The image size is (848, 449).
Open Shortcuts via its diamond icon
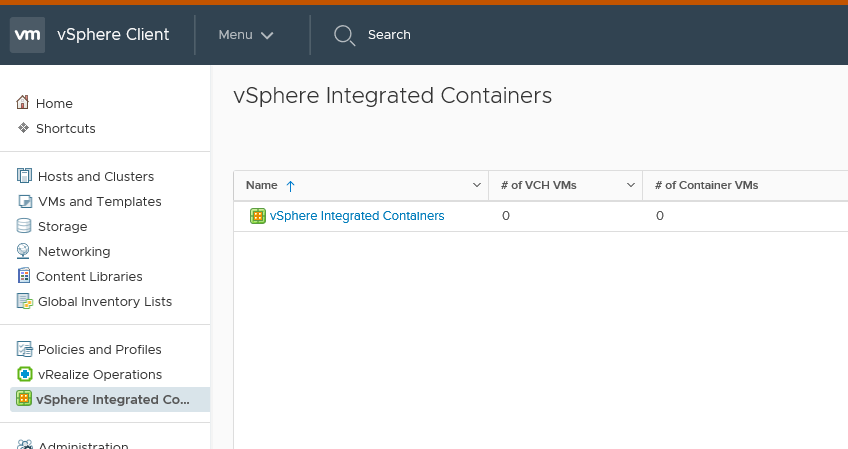[23, 128]
